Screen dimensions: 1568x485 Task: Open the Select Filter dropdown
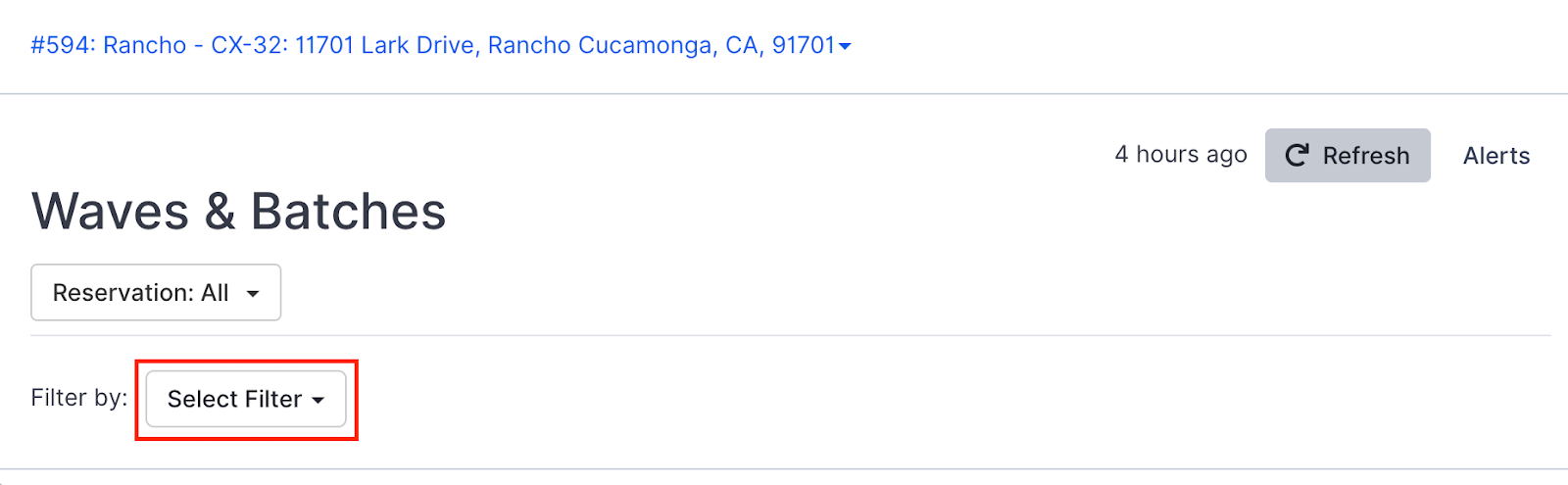(245, 399)
